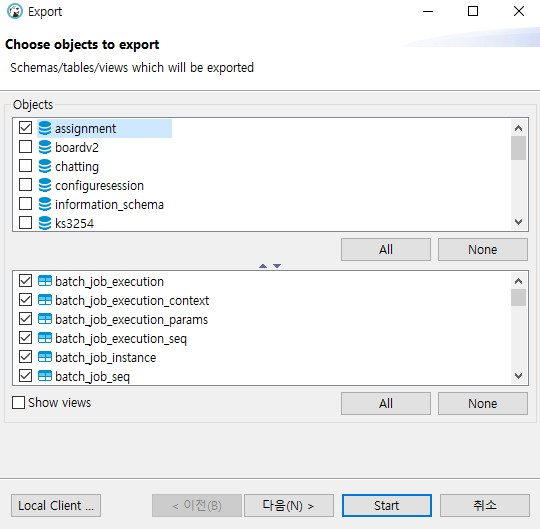Select the boardv2 schema name
The width and height of the screenshot is (540, 529).
pos(77,147)
